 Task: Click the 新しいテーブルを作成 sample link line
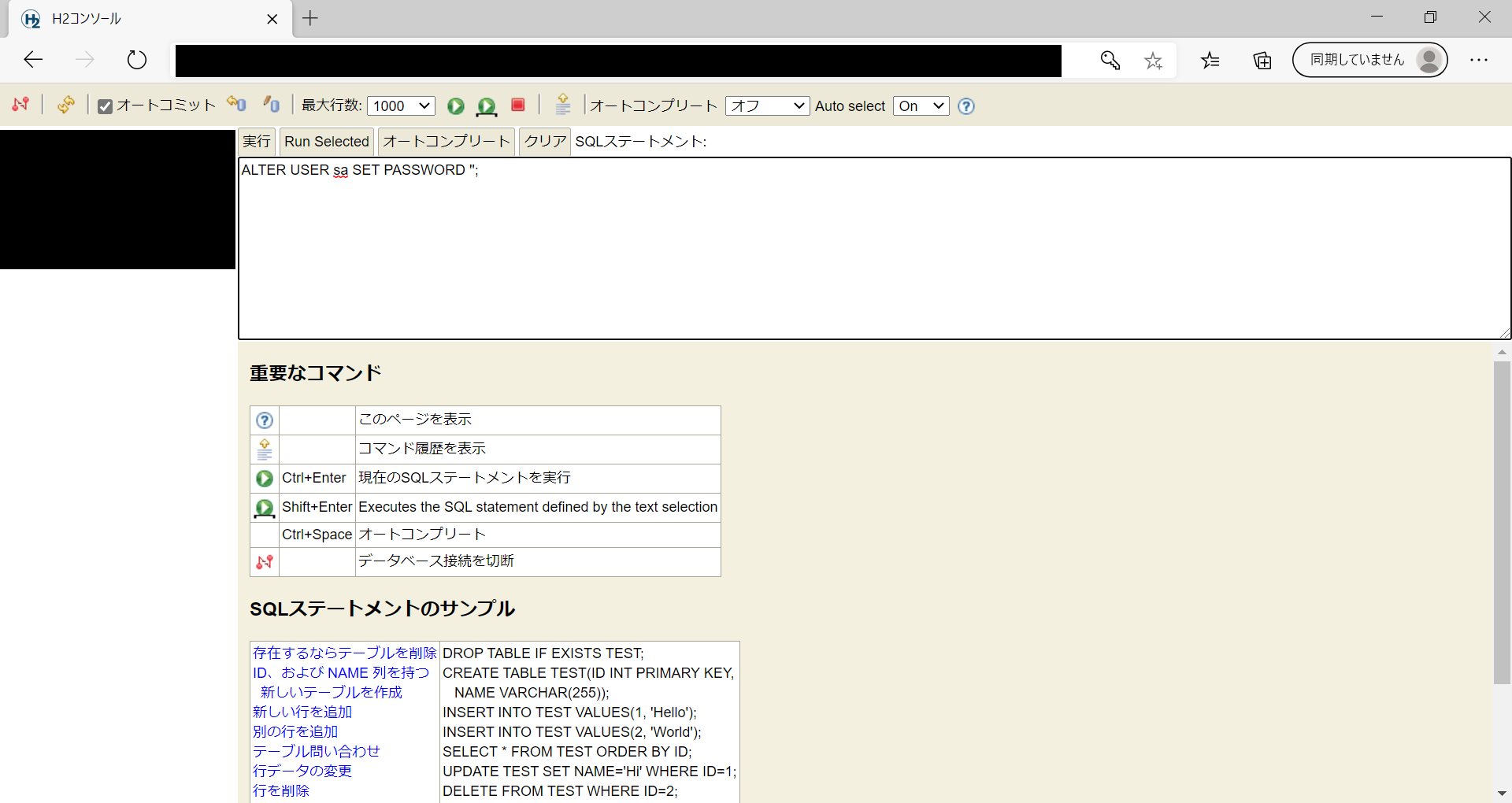(332, 692)
